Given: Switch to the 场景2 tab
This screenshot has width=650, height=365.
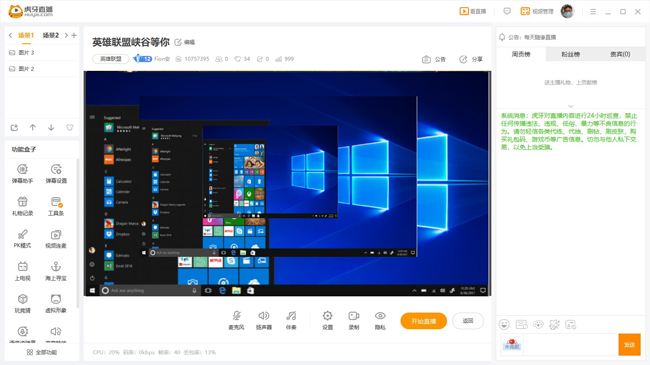Looking at the screenshot, I should 51,35.
